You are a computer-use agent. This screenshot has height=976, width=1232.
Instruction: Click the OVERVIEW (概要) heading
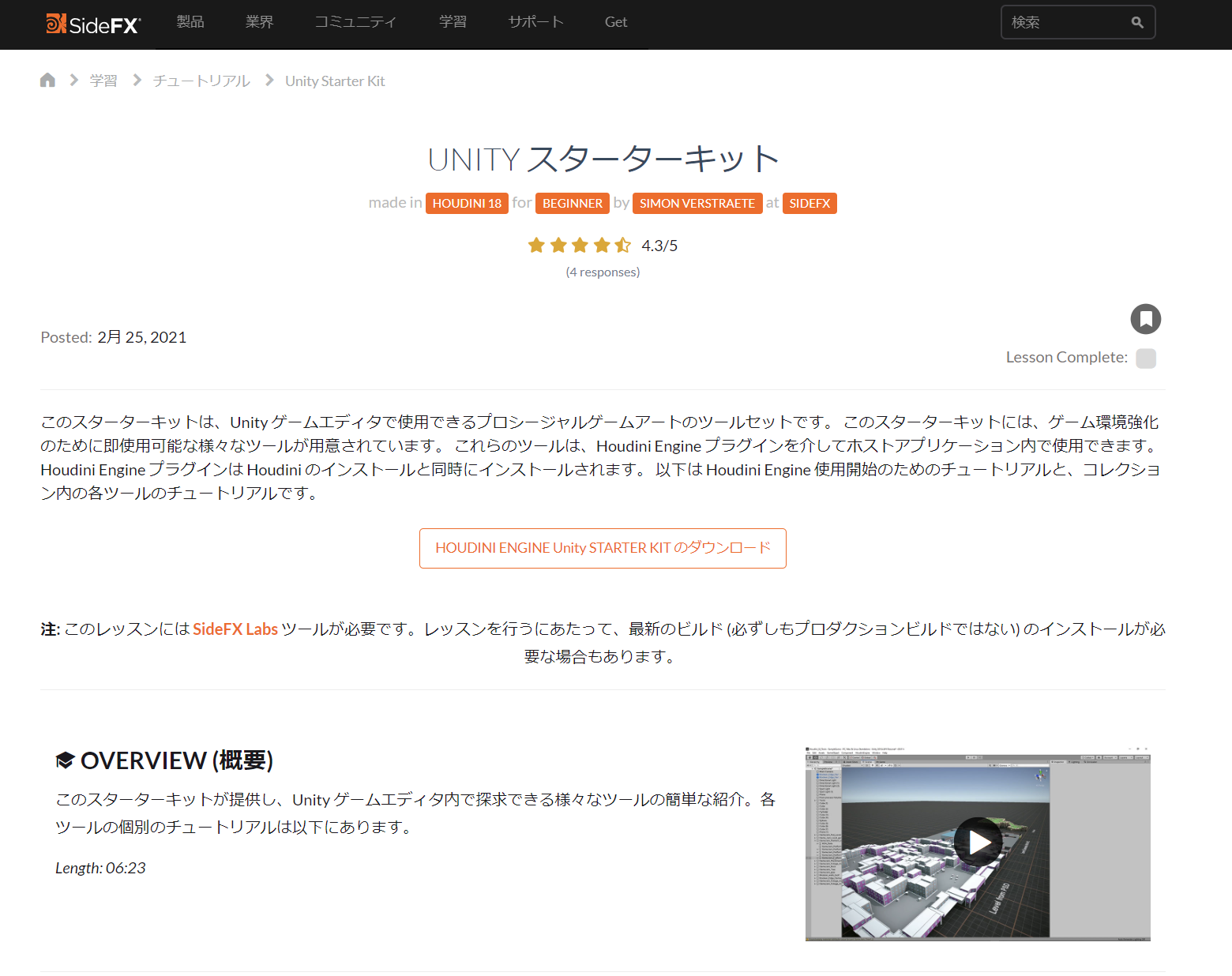tap(177, 760)
